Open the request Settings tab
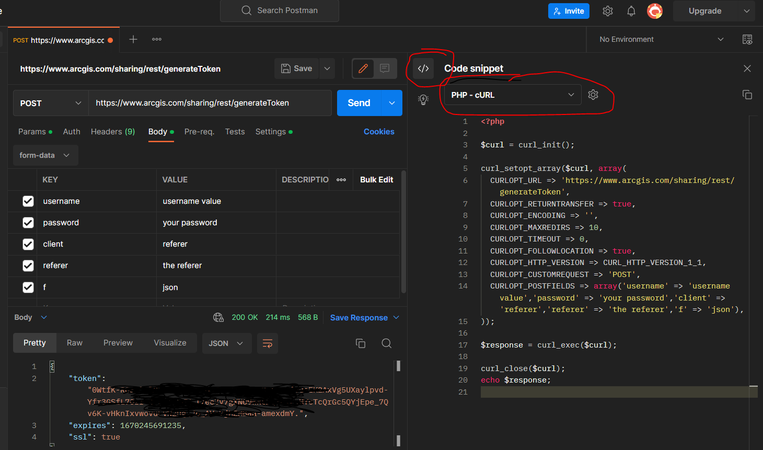 (274, 132)
